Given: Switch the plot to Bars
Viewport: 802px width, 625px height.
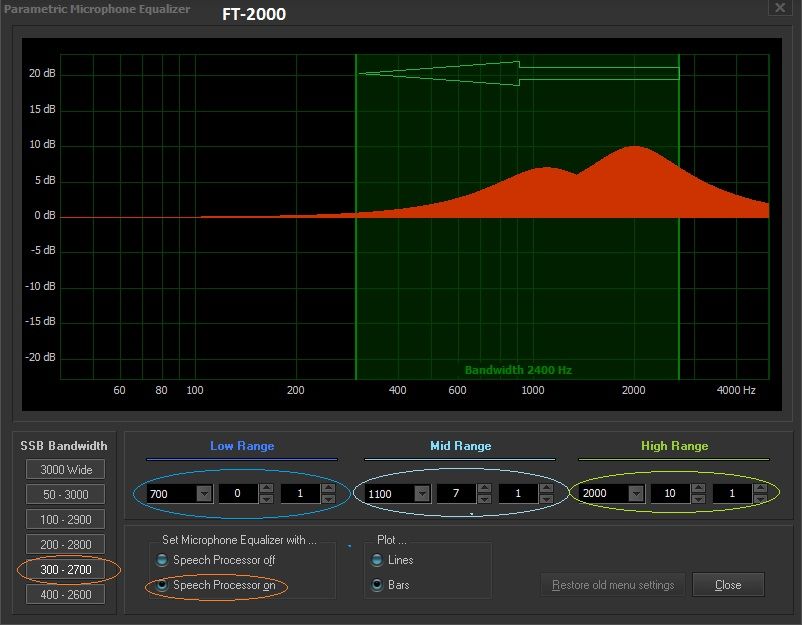Looking at the screenshot, I should pos(391,585).
